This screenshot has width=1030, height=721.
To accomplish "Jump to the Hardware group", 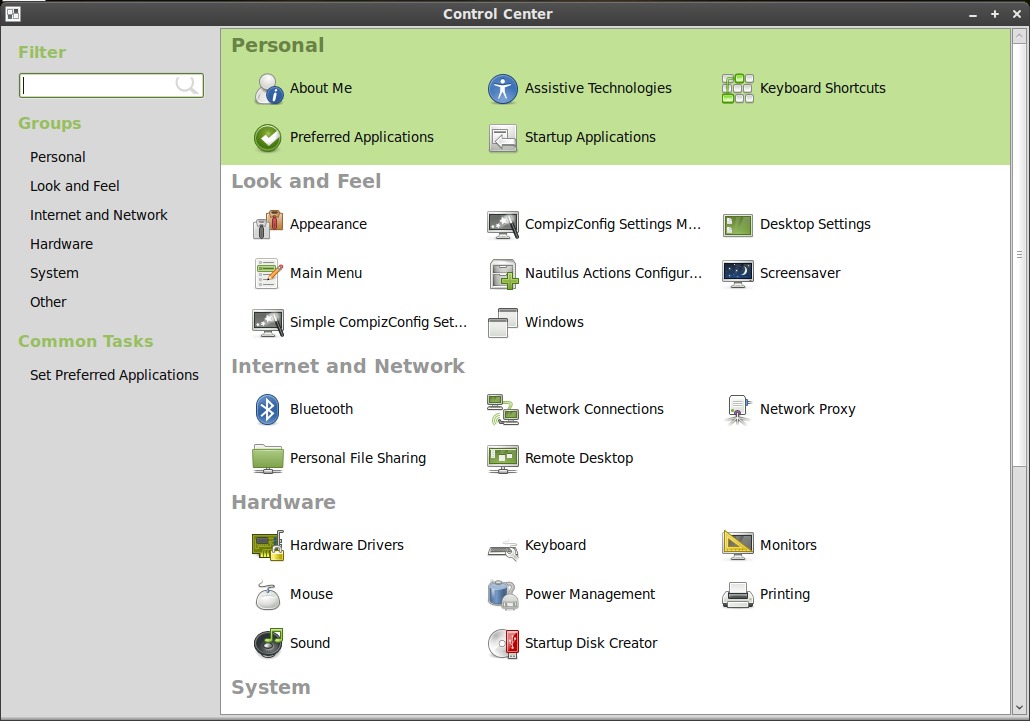I will pos(61,244).
